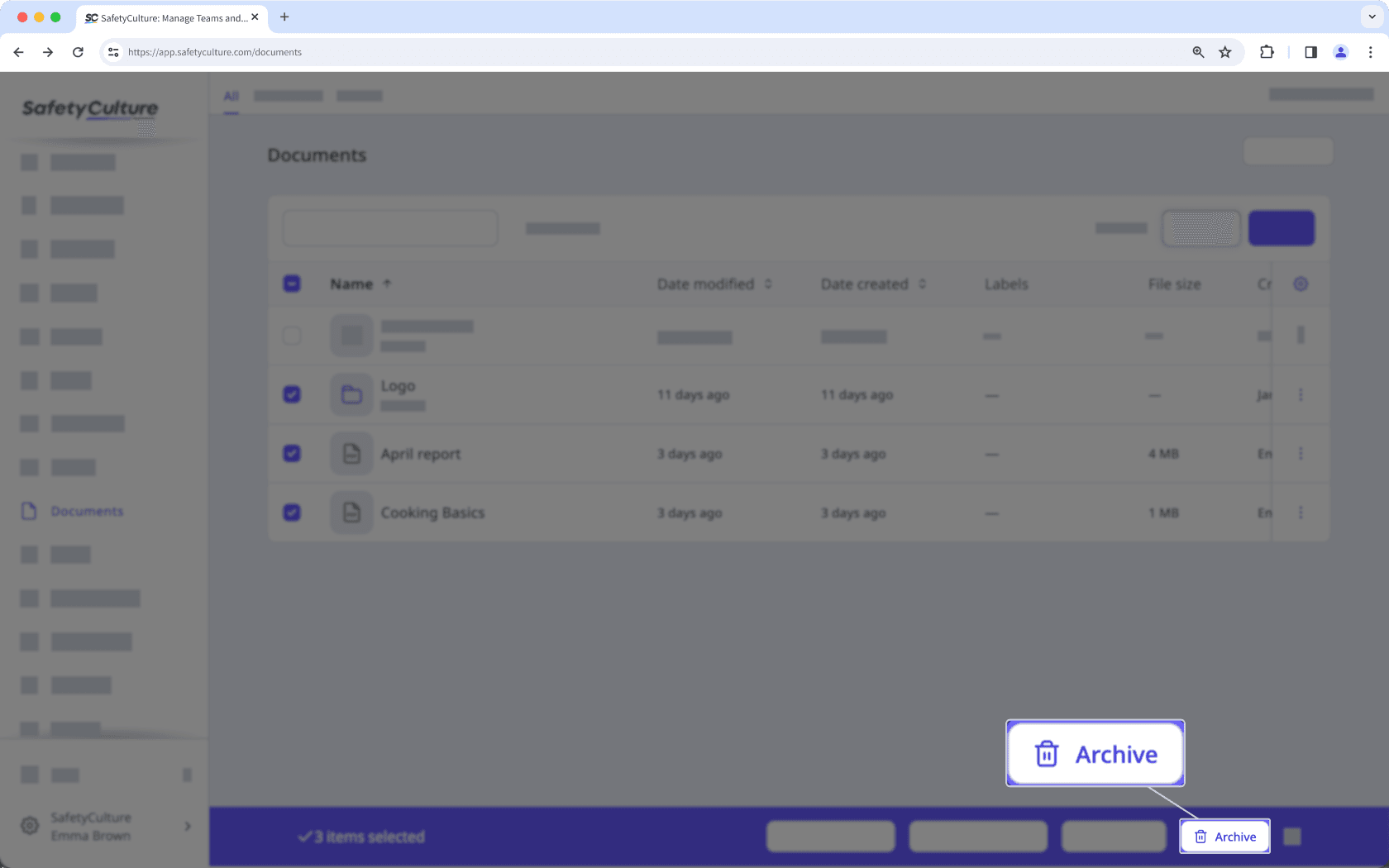This screenshot has height=868, width=1389.
Task: Uncheck the Logo row checkbox
Action: tap(292, 394)
